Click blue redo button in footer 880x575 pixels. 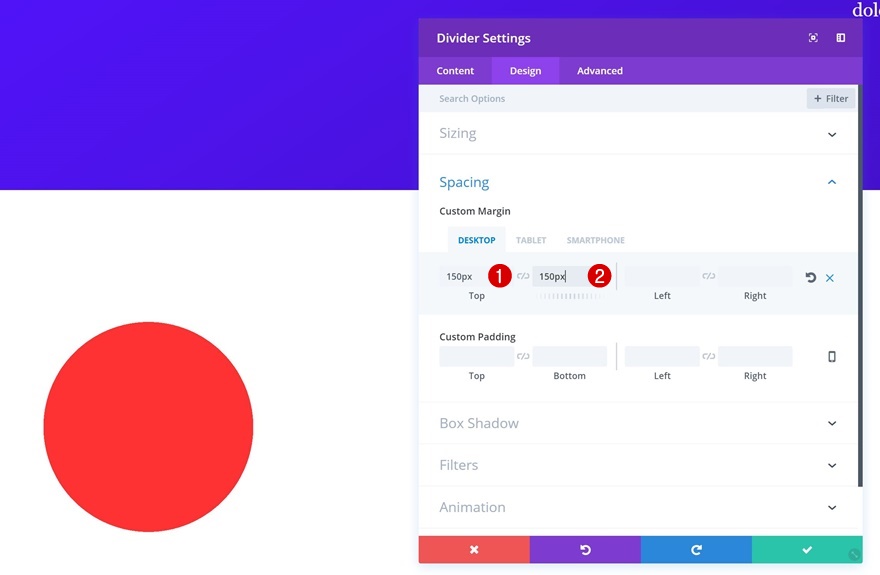[696, 550]
